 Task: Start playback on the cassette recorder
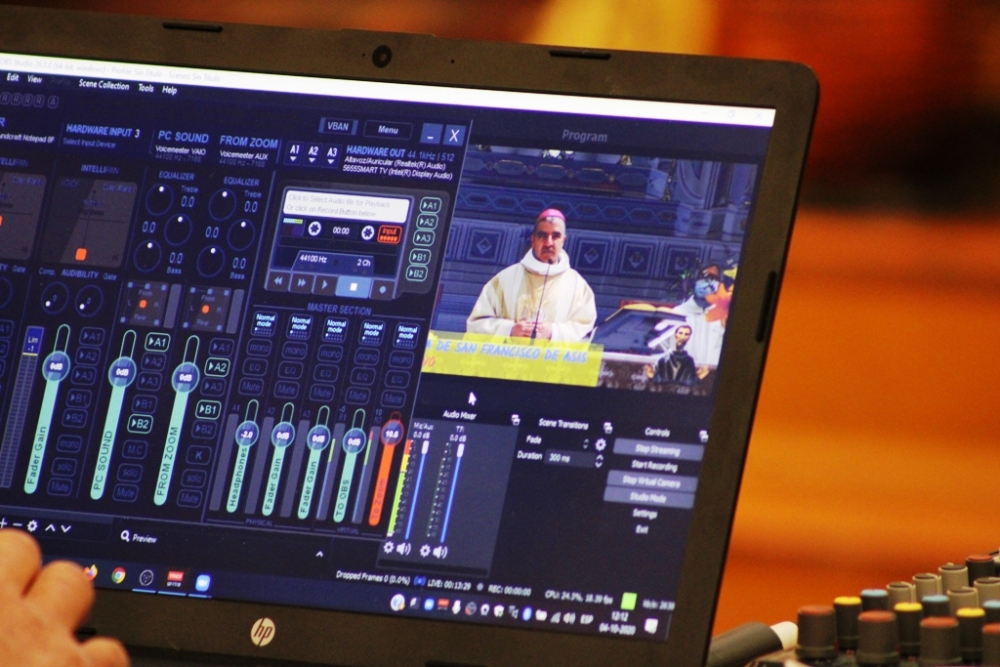coord(325,285)
